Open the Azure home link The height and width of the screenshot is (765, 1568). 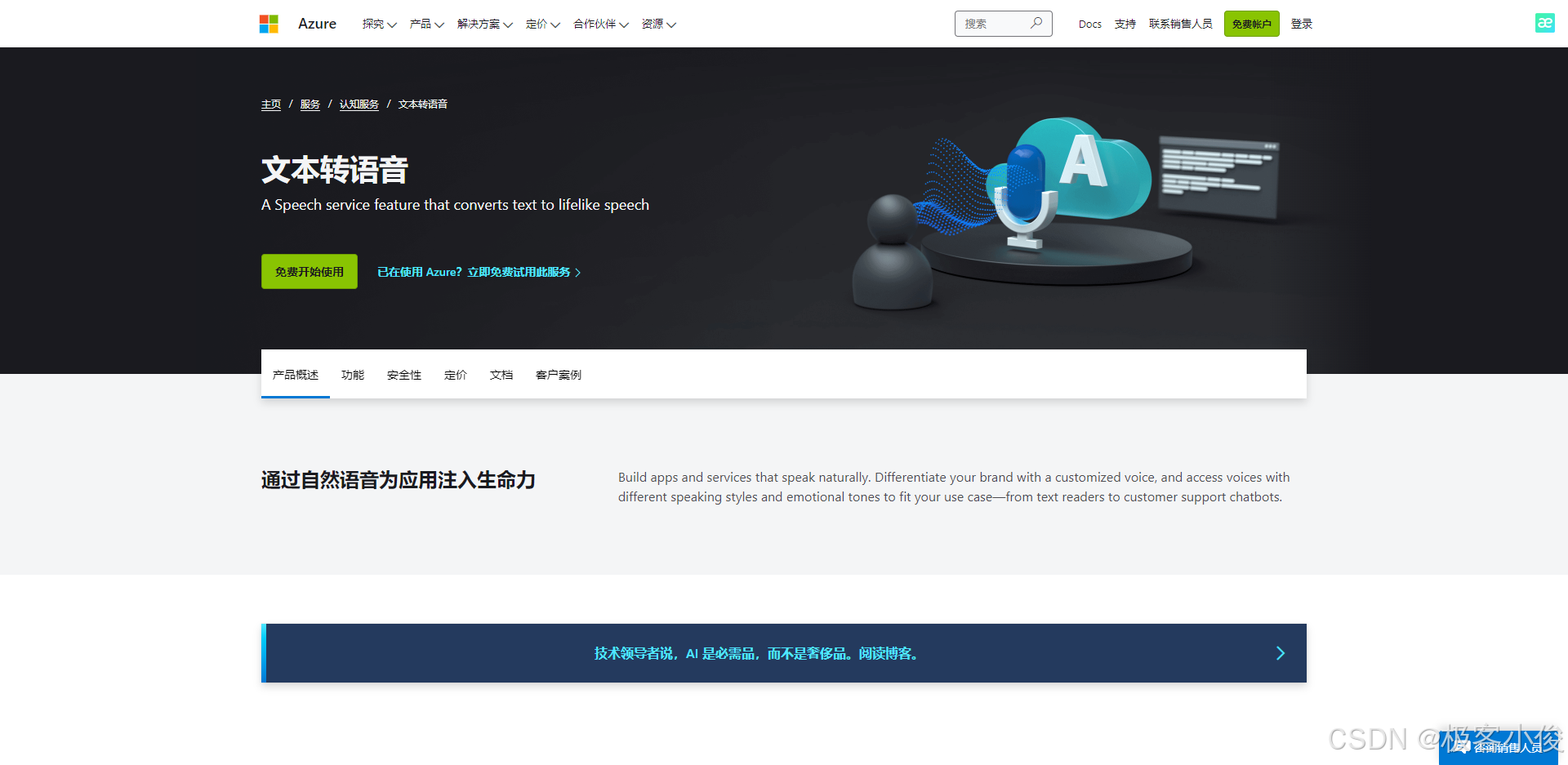317,24
